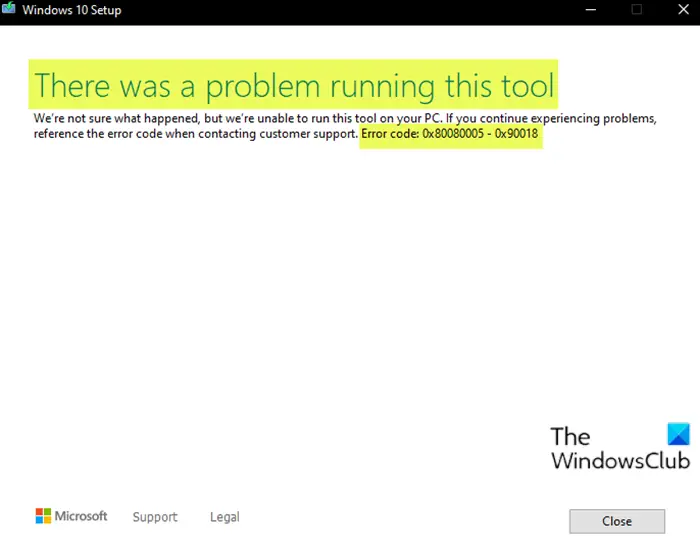
Task: Open the Support link
Action: (x=155, y=516)
